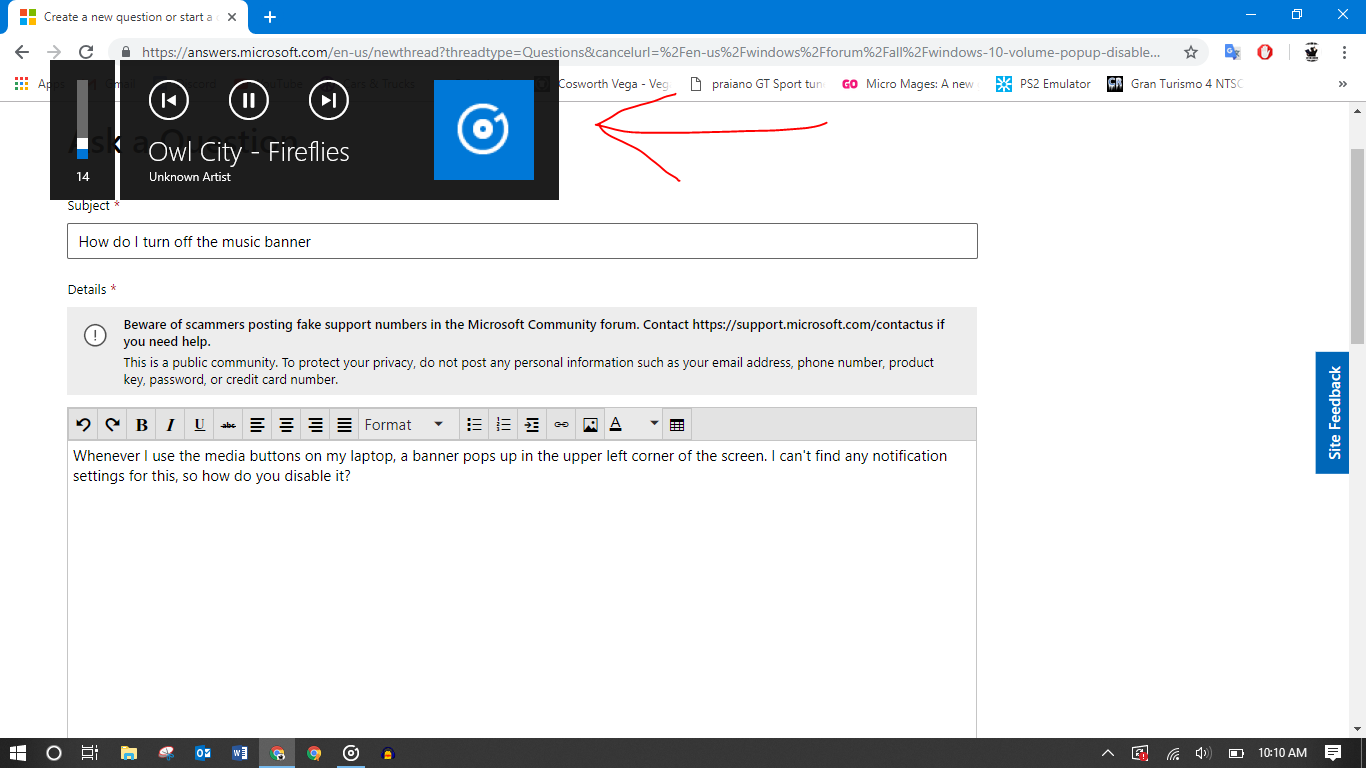Open the red adblock extension icon
The image size is (1366, 768).
pos(1264,52)
